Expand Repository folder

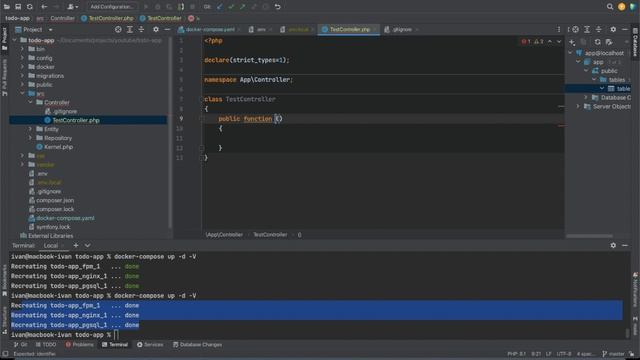(30, 138)
